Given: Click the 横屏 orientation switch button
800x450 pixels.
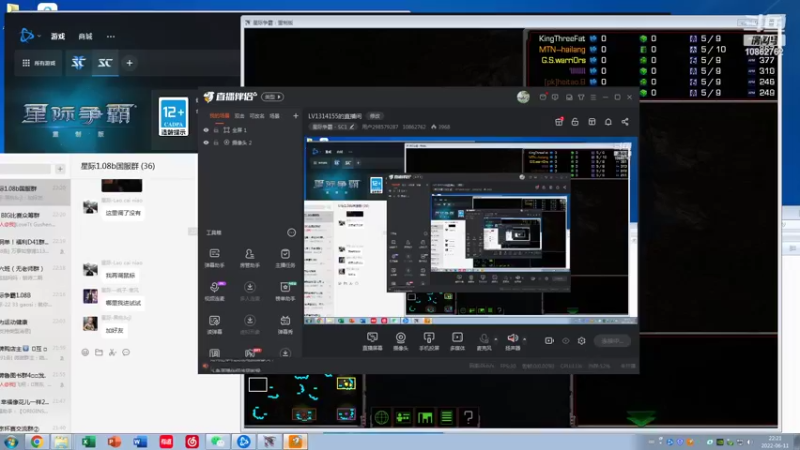Looking at the screenshot, I should pos(272,96).
